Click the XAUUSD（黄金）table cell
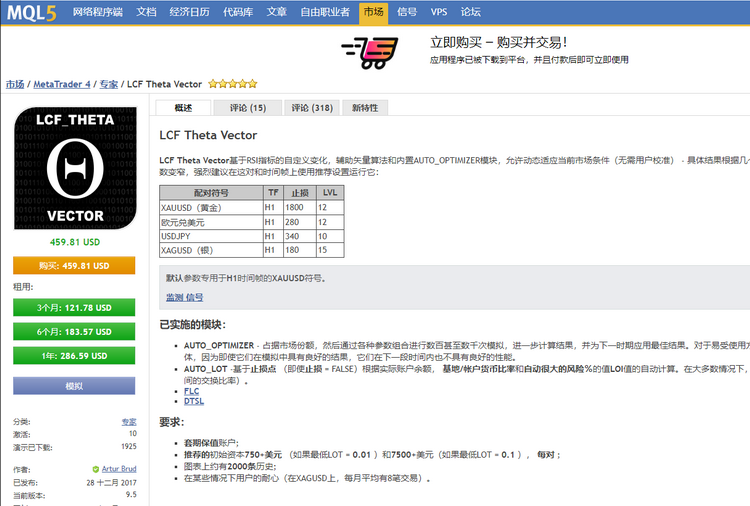 pos(211,208)
